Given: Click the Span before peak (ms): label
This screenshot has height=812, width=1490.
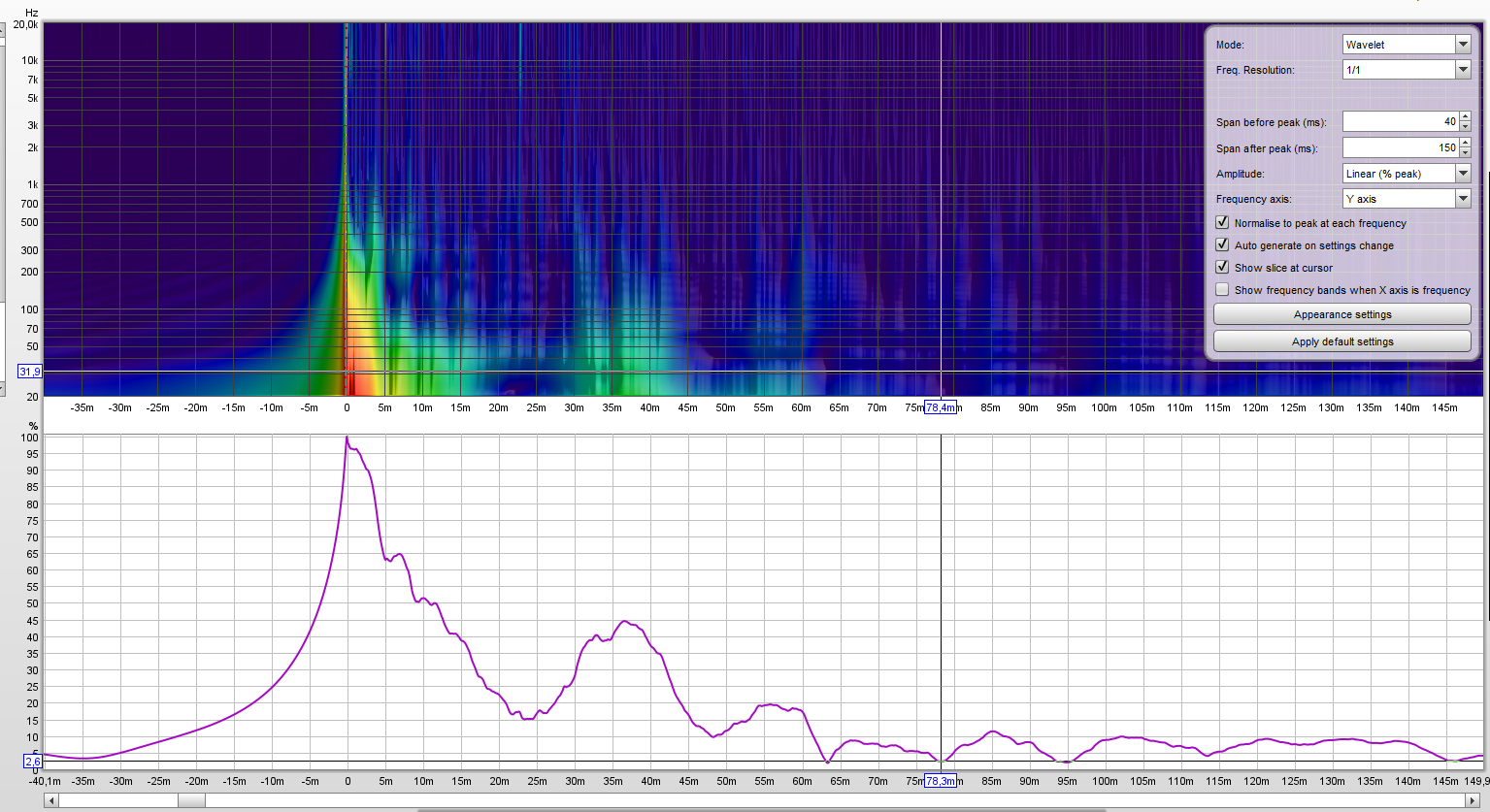Looking at the screenshot, I should pyautogui.click(x=1272, y=122).
